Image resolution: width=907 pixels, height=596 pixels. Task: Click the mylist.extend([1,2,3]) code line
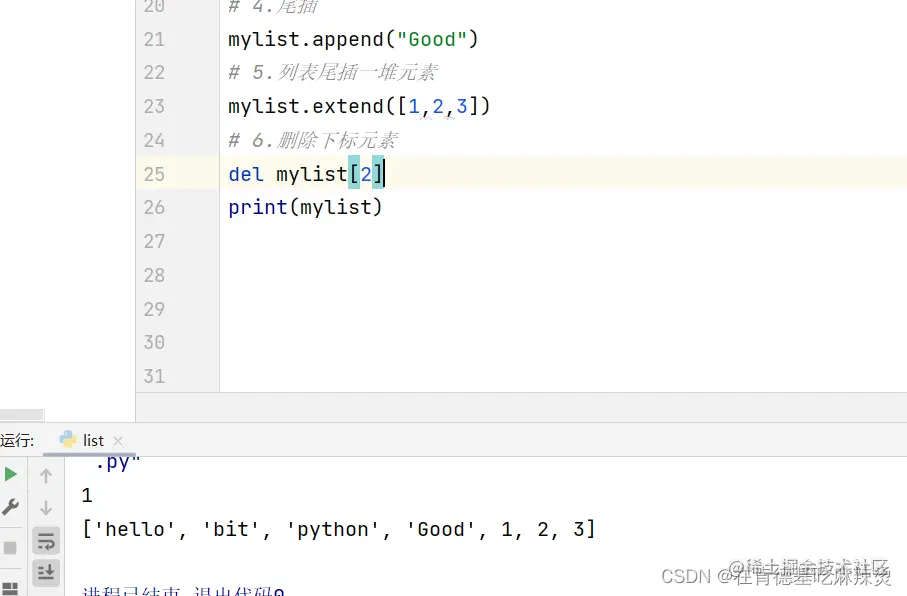click(359, 106)
